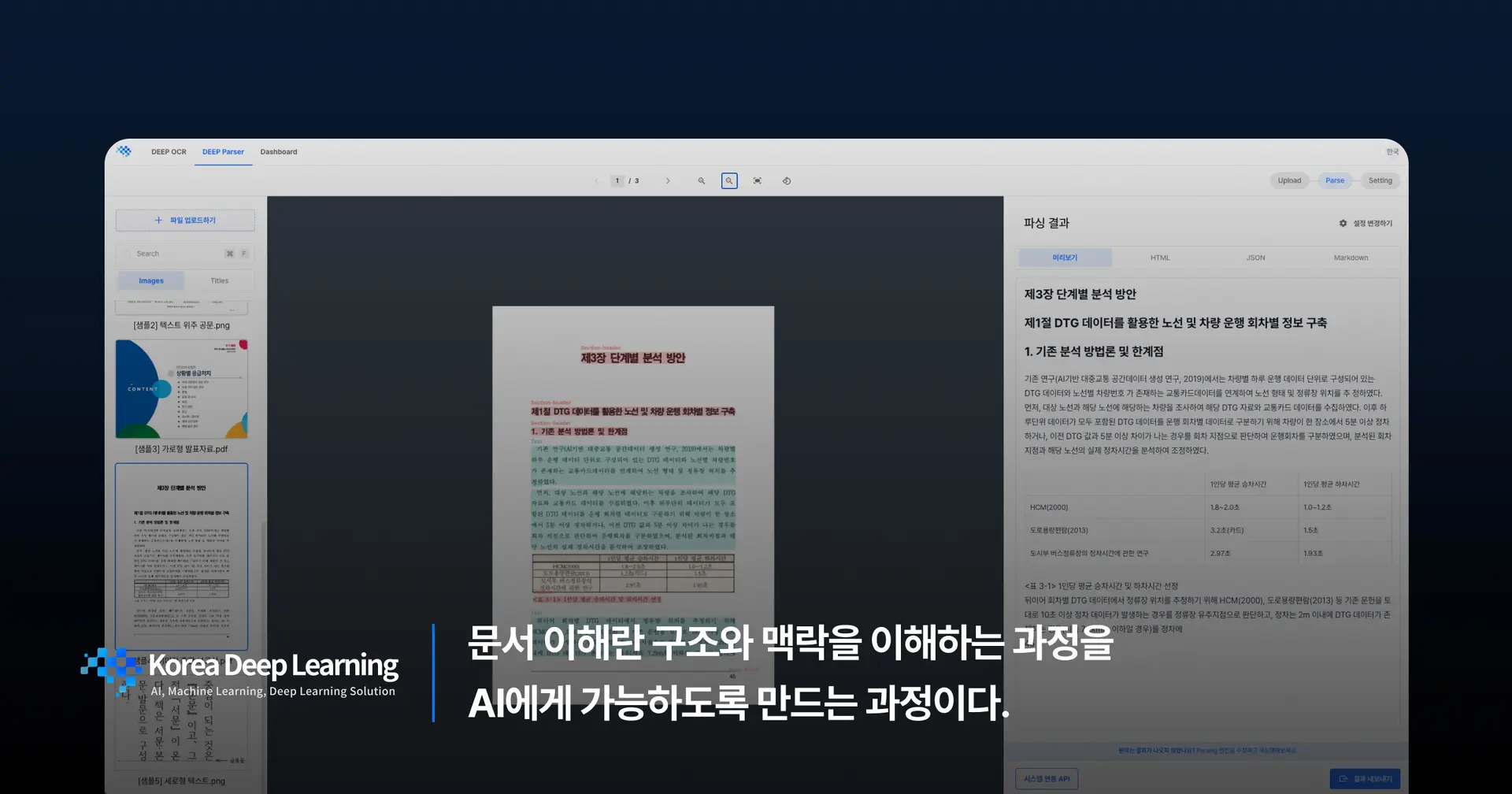Click the gear icon beside 설정 변경하기

1343,224
